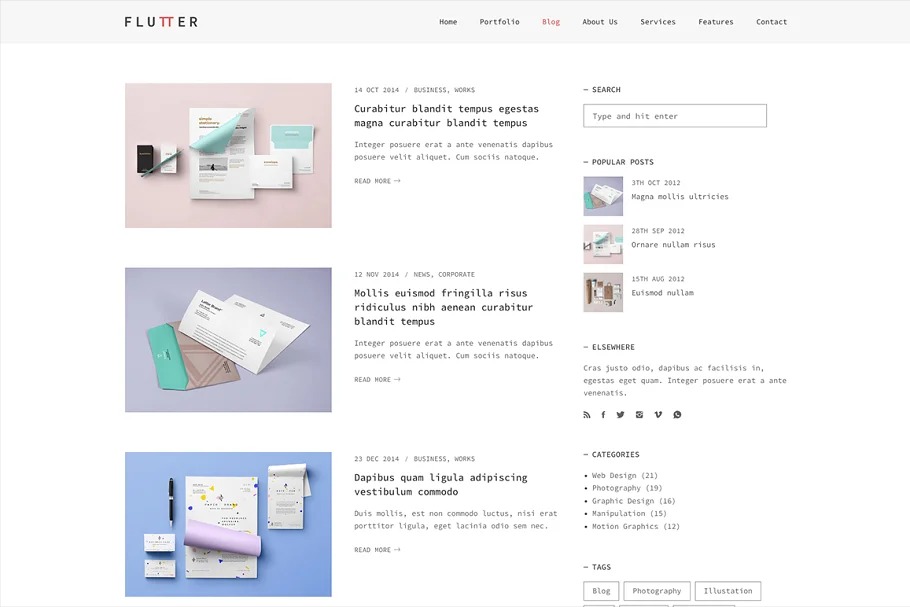The height and width of the screenshot is (607, 910).
Task: Open the Motion Graphics category
Action: pyautogui.click(x=635, y=527)
